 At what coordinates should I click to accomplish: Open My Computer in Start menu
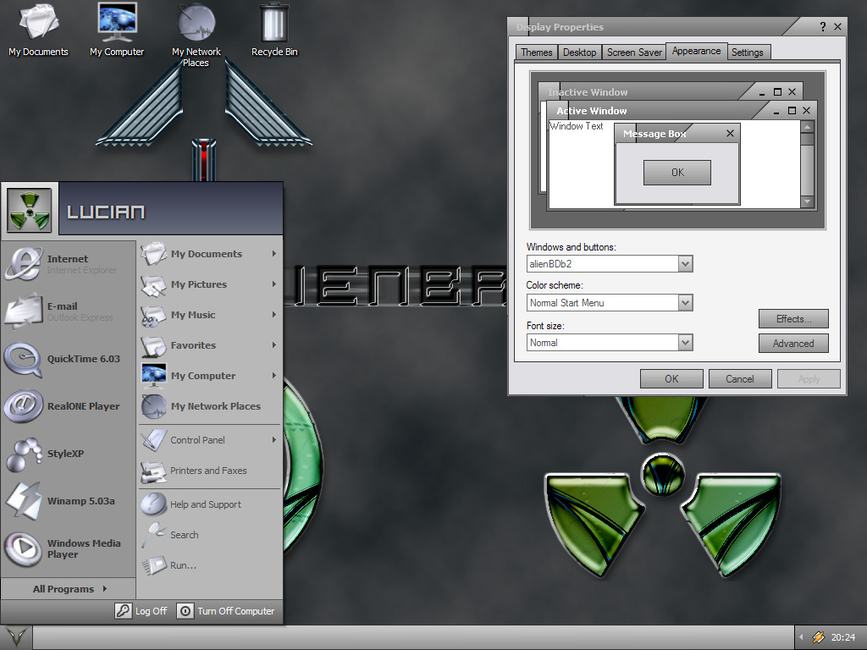[210, 375]
